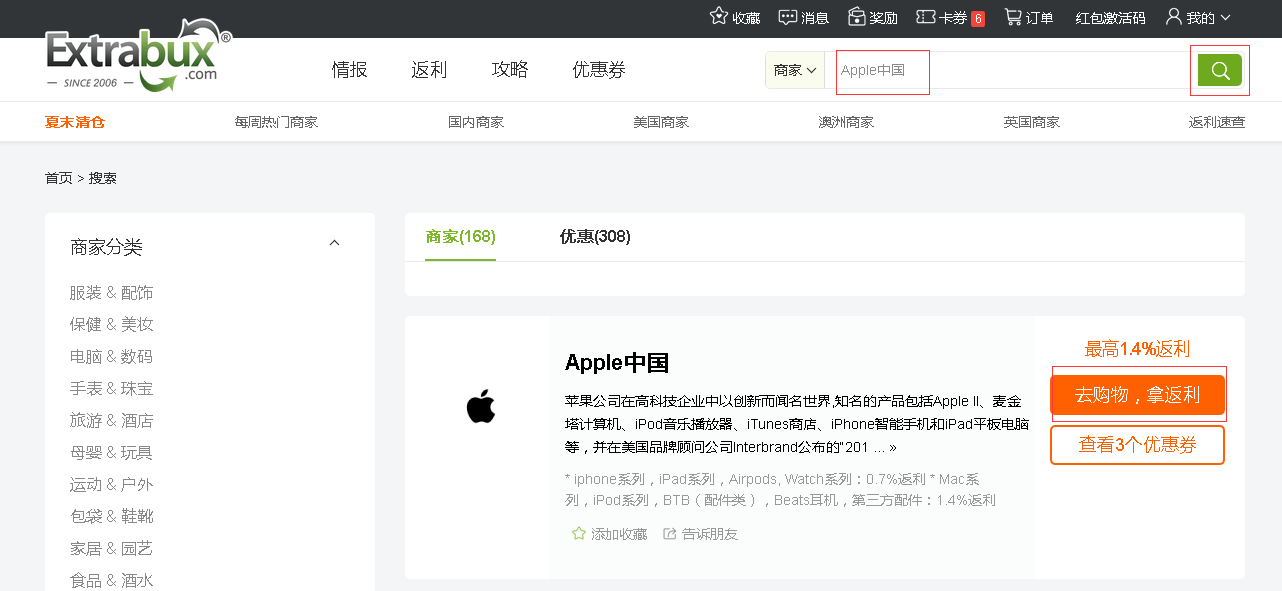This screenshot has height=591, width=1282.
Task: Click the Apple logo thumbnail
Action: click(x=481, y=407)
